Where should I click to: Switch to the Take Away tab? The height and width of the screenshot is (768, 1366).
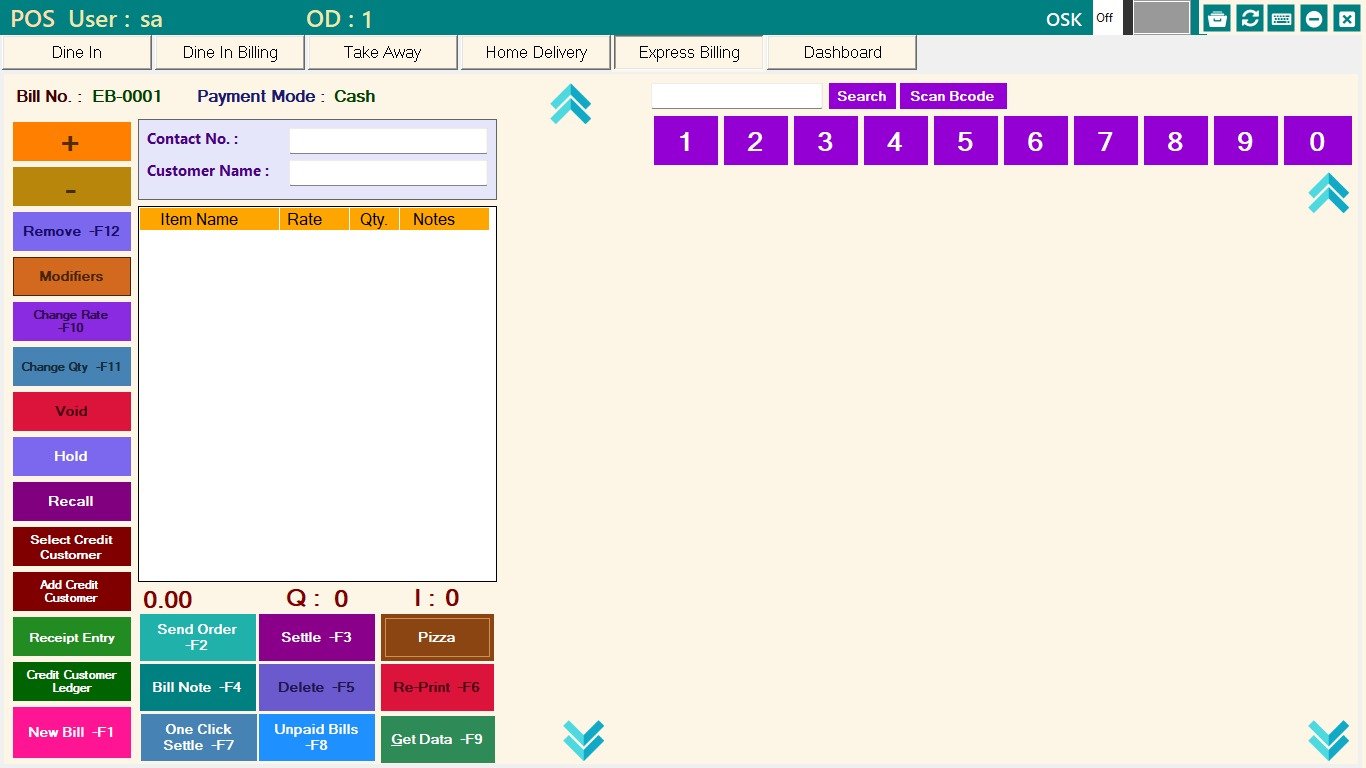pos(382,53)
